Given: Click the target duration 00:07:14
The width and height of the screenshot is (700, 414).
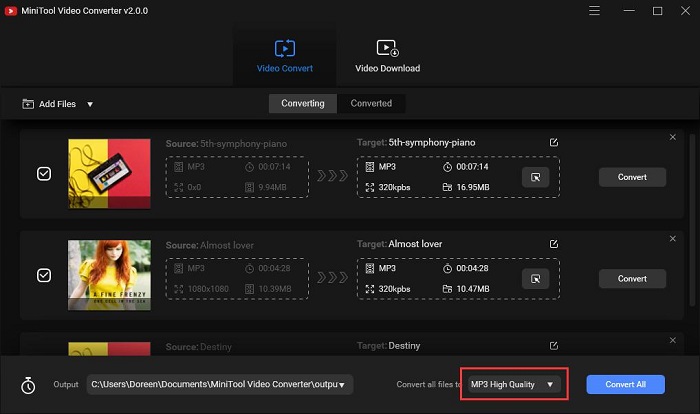Looking at the screenshot, I should [472, 167].
